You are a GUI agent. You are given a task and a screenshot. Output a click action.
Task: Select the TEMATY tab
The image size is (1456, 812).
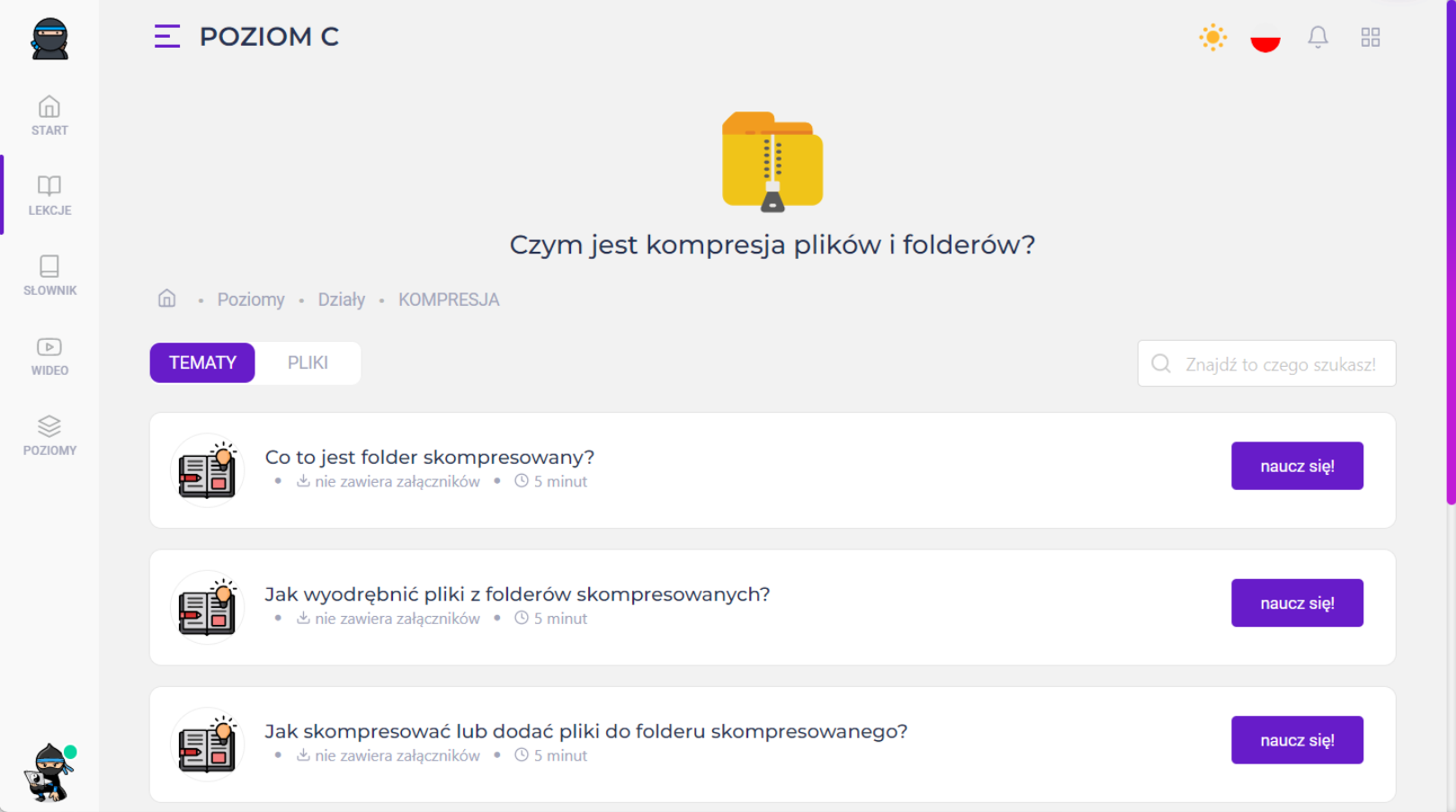click(x=202, y=362)
